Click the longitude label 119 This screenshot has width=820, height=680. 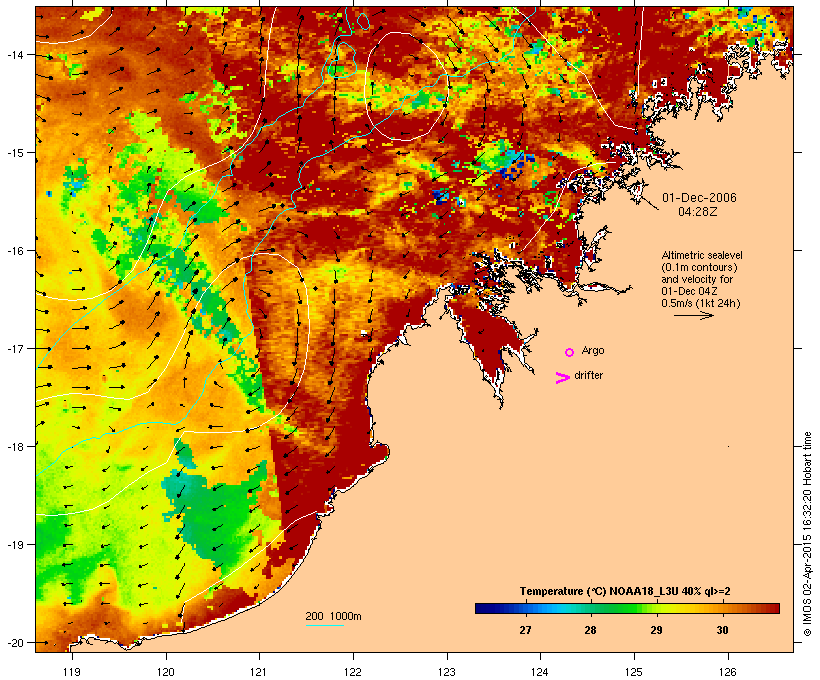coord(72,672)
